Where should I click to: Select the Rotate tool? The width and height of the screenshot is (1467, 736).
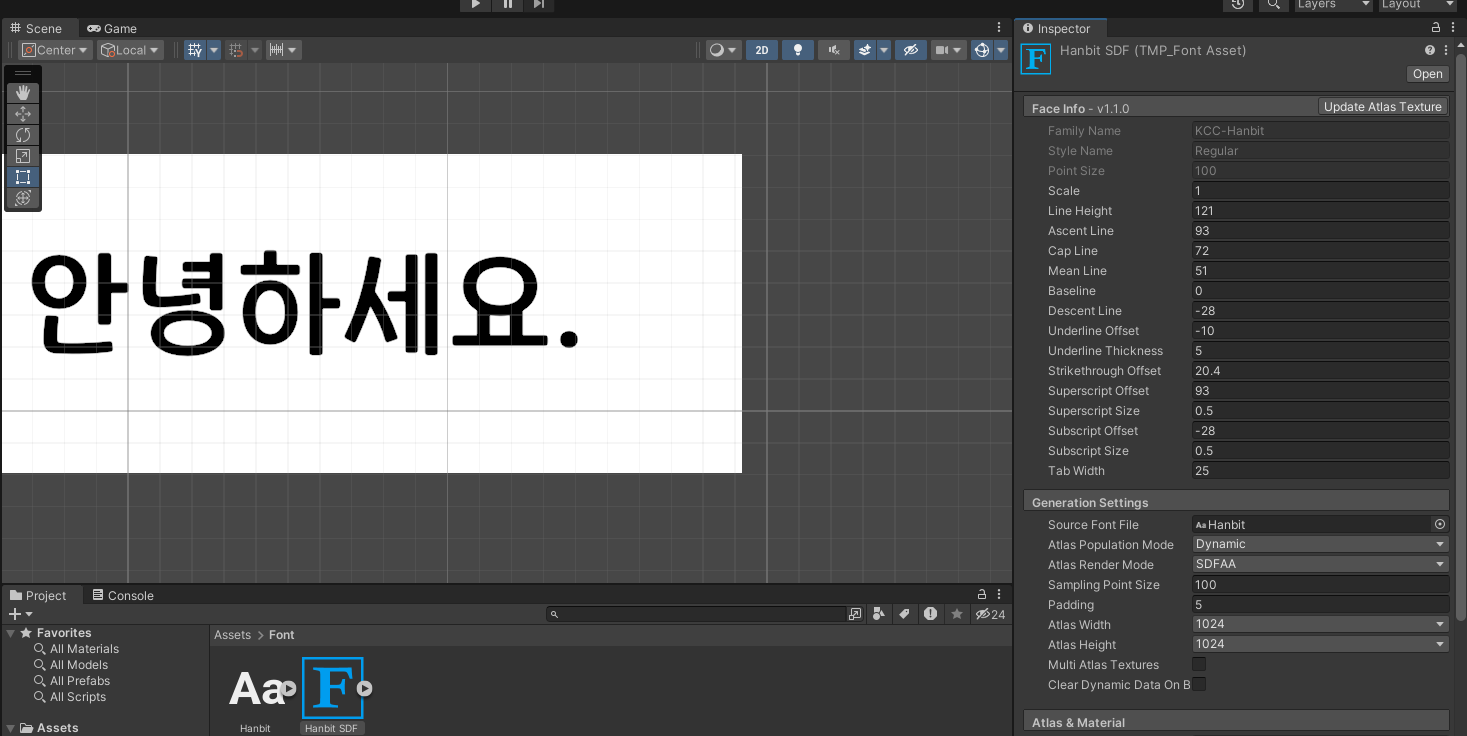(23, 135)
